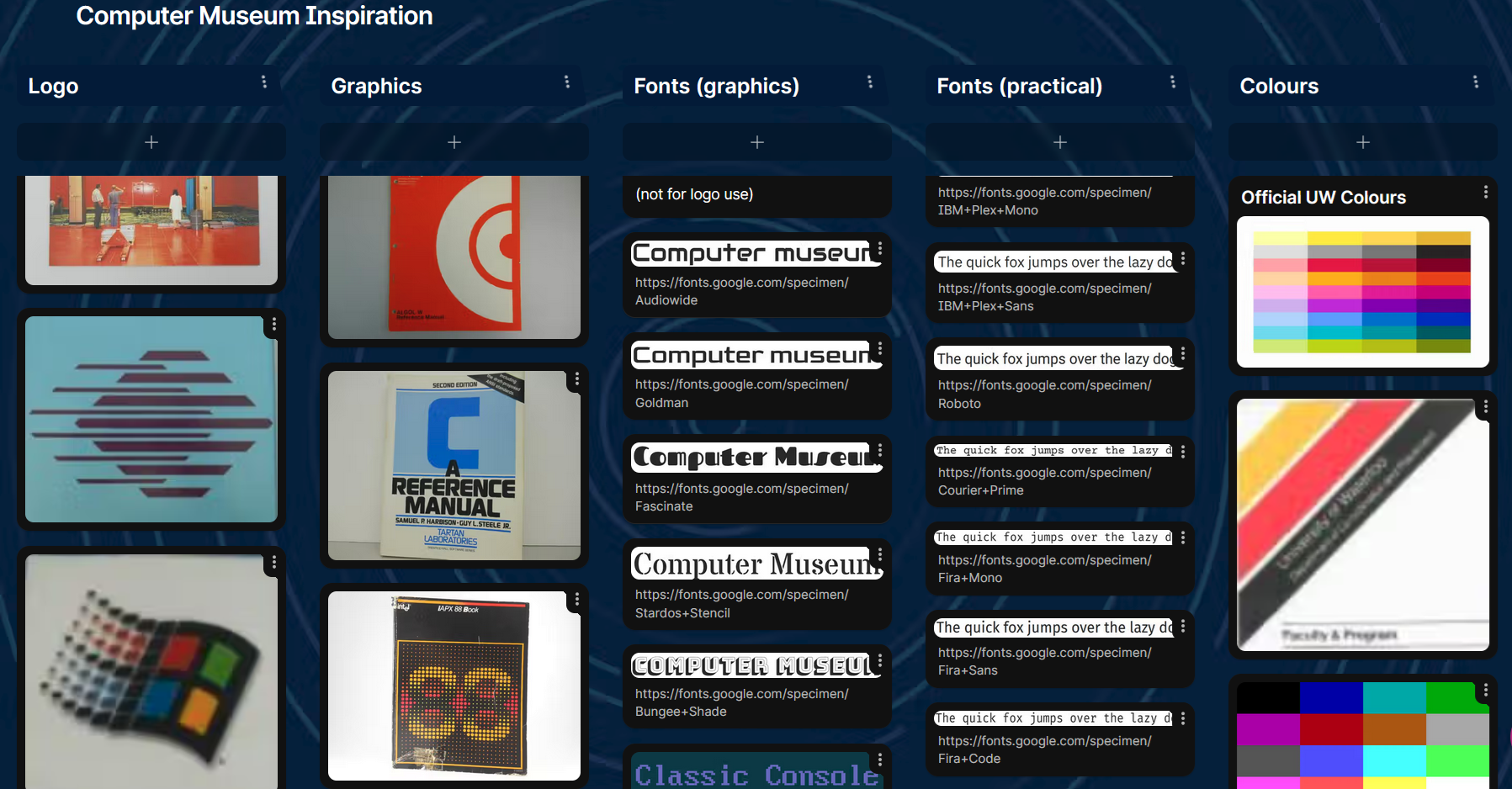Image resolution: width=1512 pixels, height=789 pixels.
Task: Click the board title Computer Museum Inspiration
Action: [x=254, y=15]
